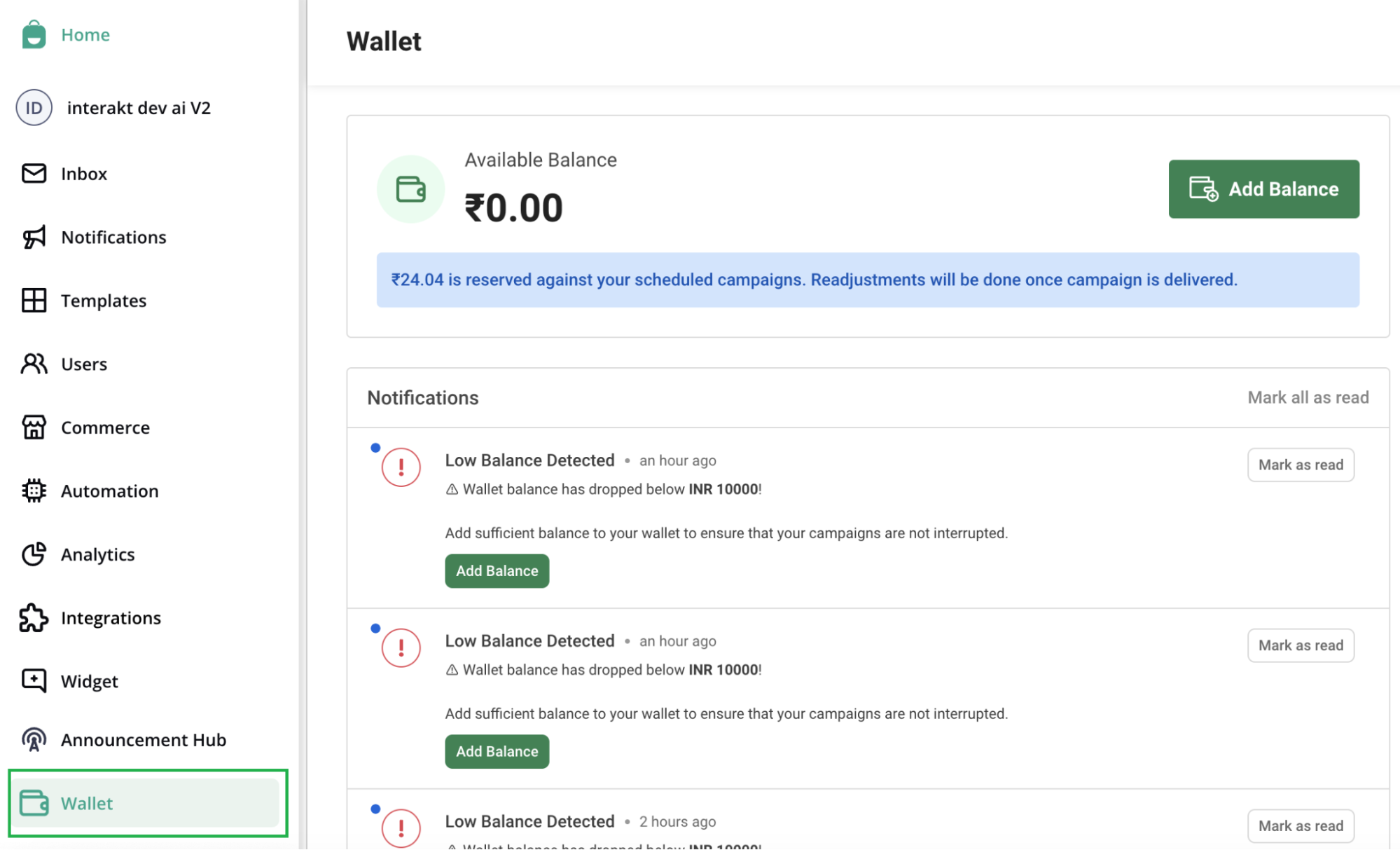Click Add Balance in first notification

(x=497, y=570)
